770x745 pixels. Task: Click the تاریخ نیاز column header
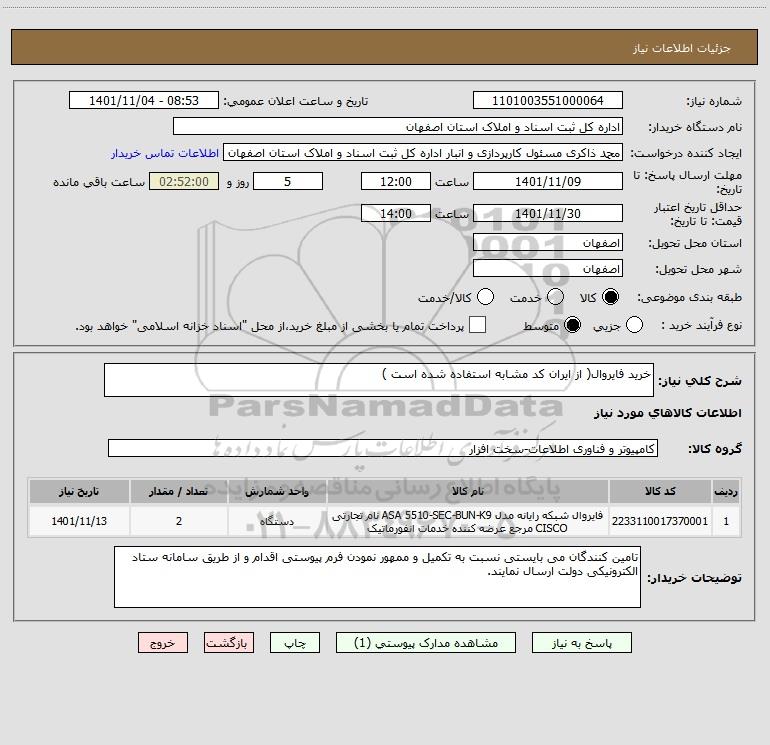click(x=79, y=491)
